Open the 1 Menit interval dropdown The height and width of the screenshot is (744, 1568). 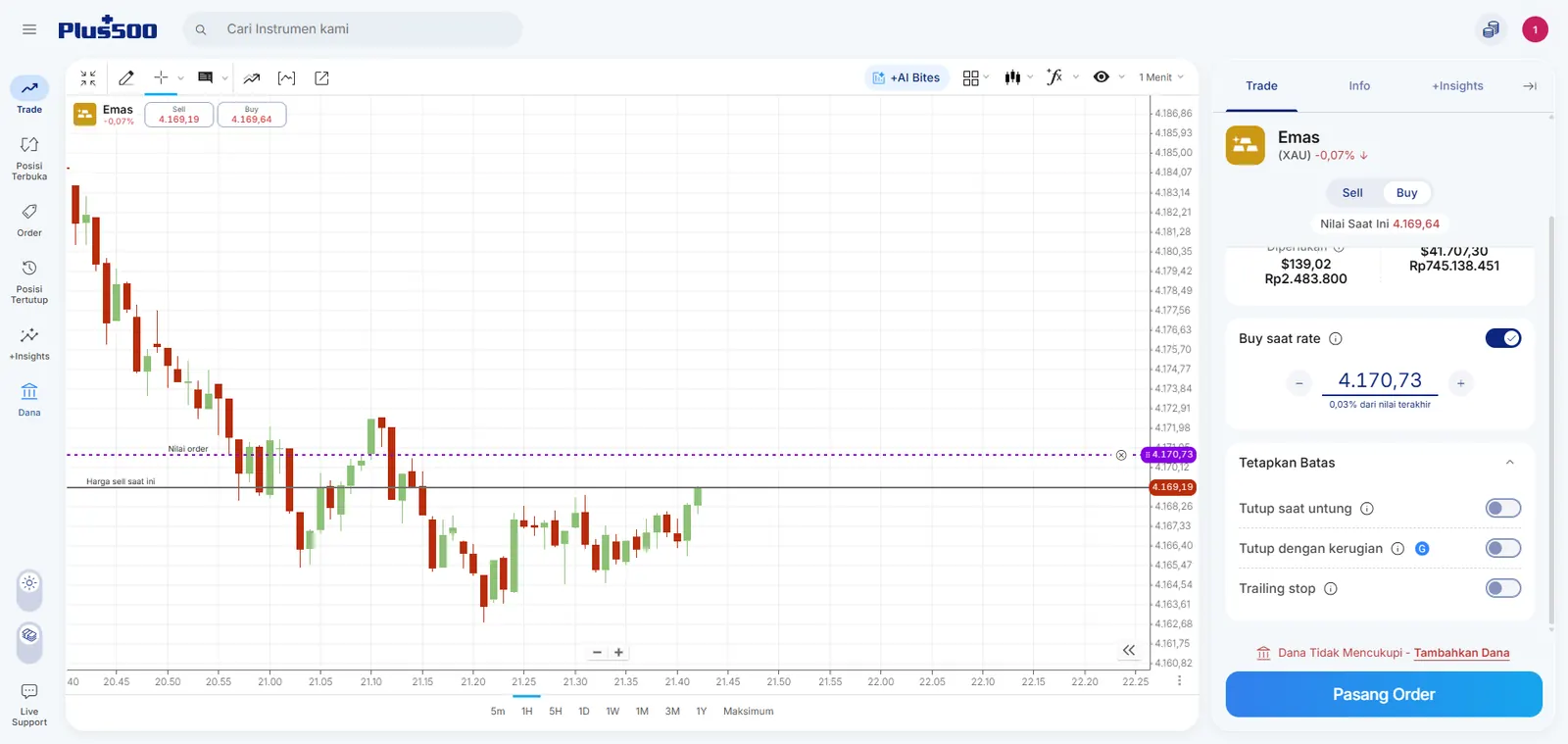[x=1161, y=77]
